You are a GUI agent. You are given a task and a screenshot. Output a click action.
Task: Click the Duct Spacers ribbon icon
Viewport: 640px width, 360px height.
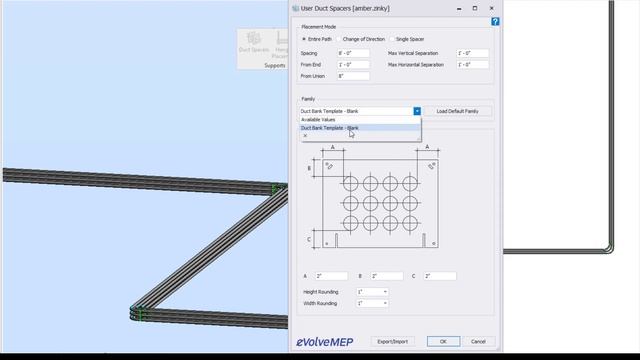[254, 42]
